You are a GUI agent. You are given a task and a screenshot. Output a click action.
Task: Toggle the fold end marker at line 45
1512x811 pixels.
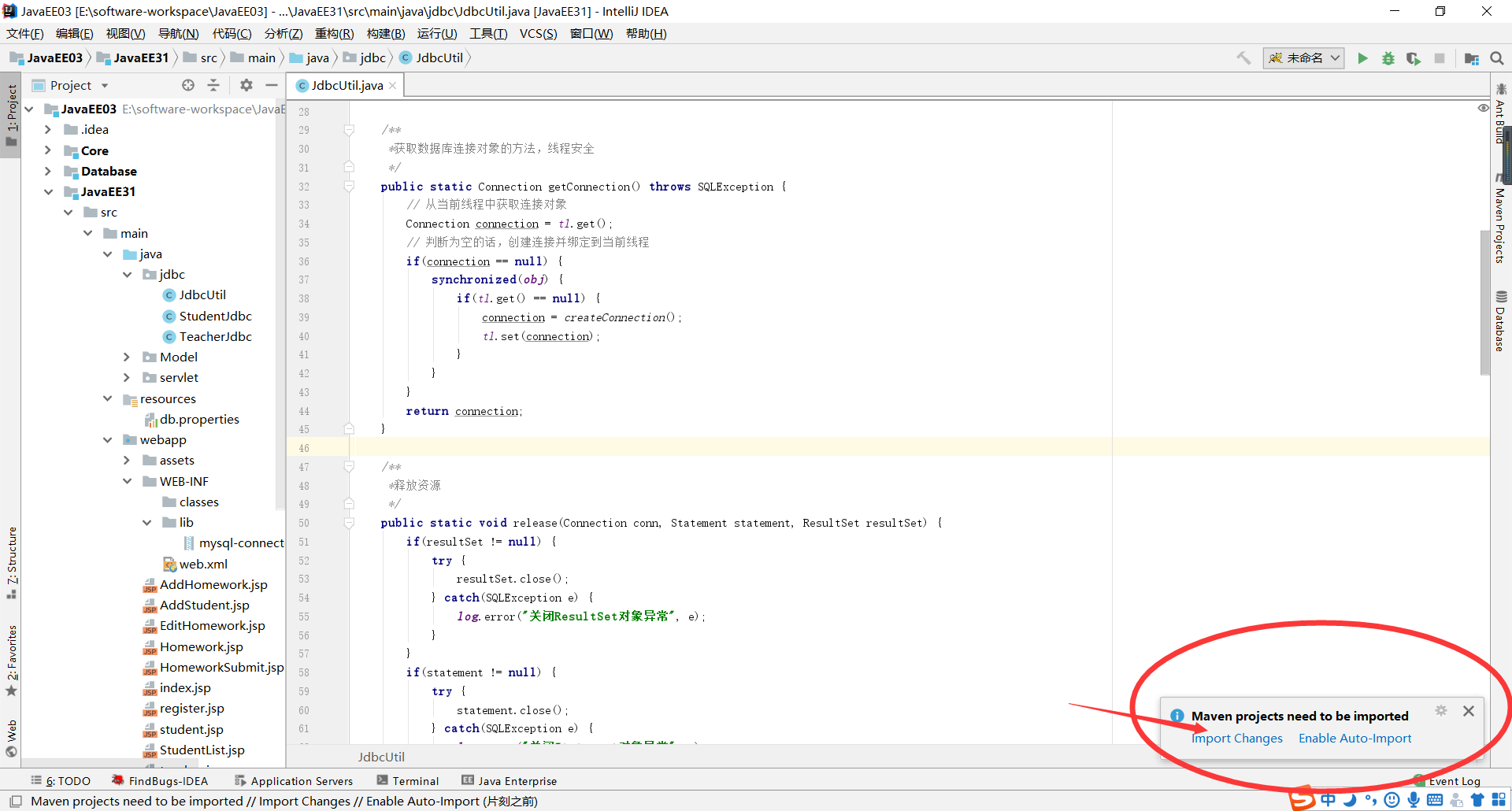[349, 429]
